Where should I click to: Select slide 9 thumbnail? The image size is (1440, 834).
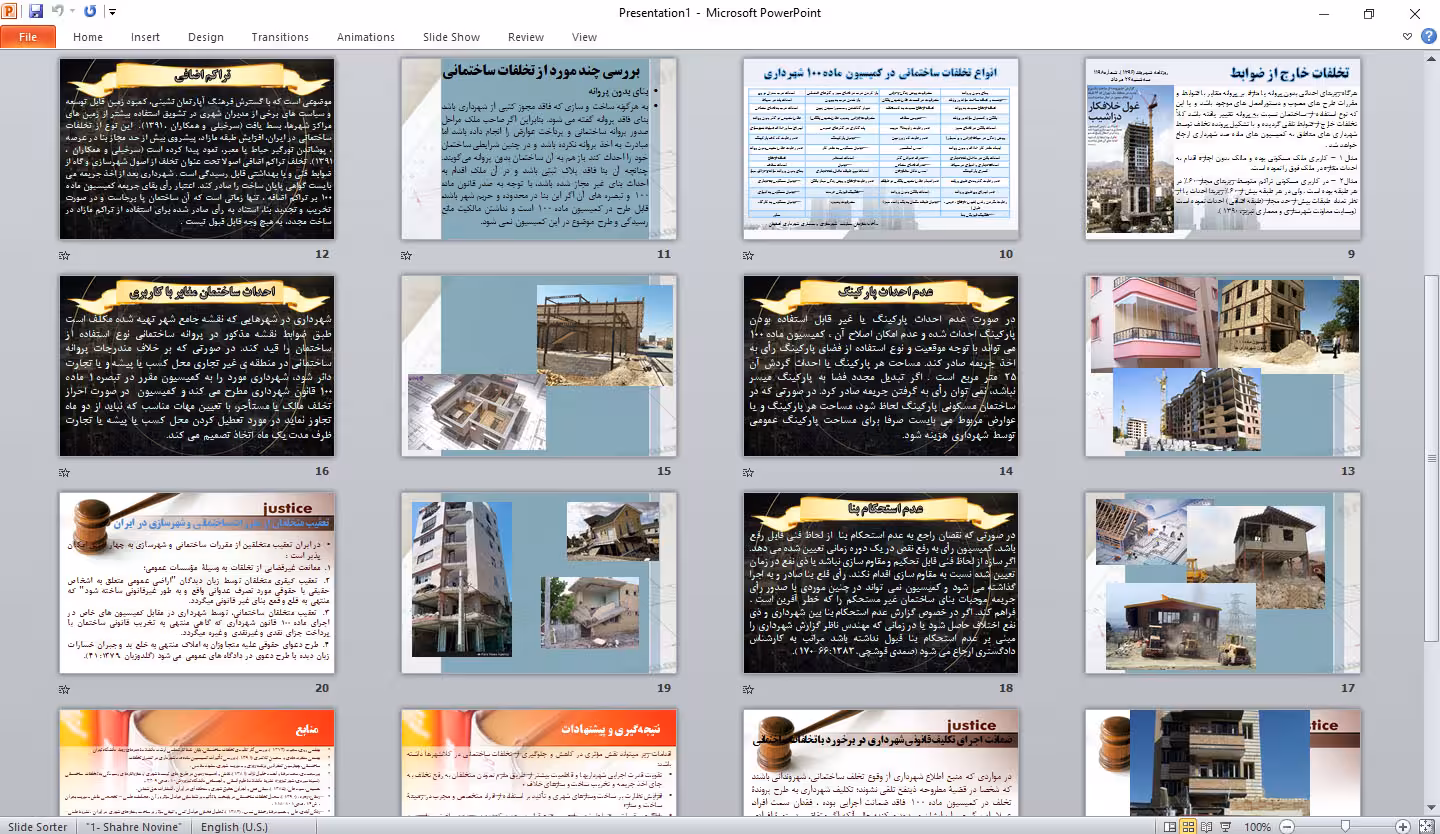pos(1223,148)
